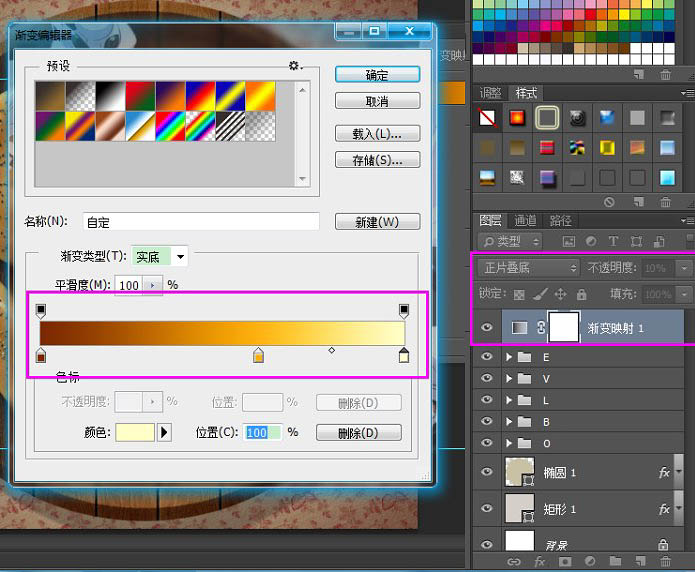Hide the 渐变映射 1 layer
695x572 pixels.
coord(487,327)
